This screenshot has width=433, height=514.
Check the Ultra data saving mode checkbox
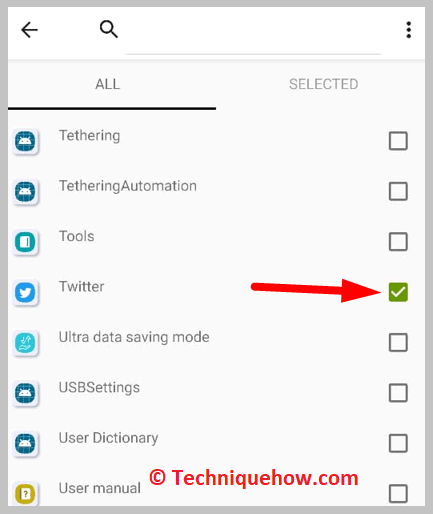pyautogui.click(x=398, y=342)
